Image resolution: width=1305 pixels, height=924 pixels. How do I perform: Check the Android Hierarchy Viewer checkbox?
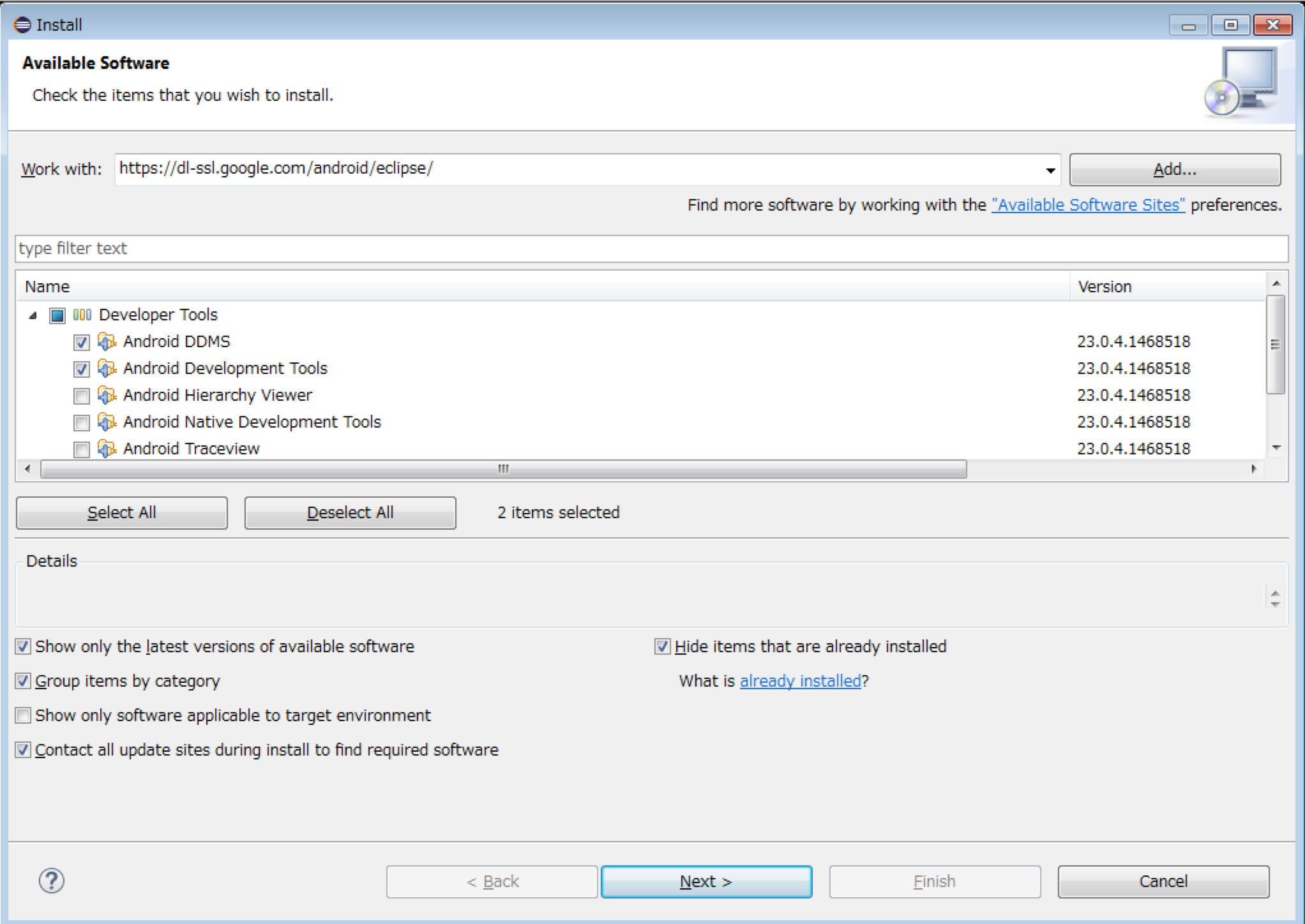(x=81, y=396)
